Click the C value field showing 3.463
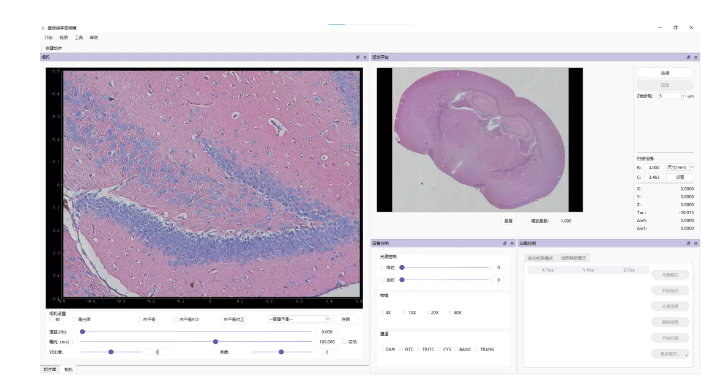 [x=654, y=177]
